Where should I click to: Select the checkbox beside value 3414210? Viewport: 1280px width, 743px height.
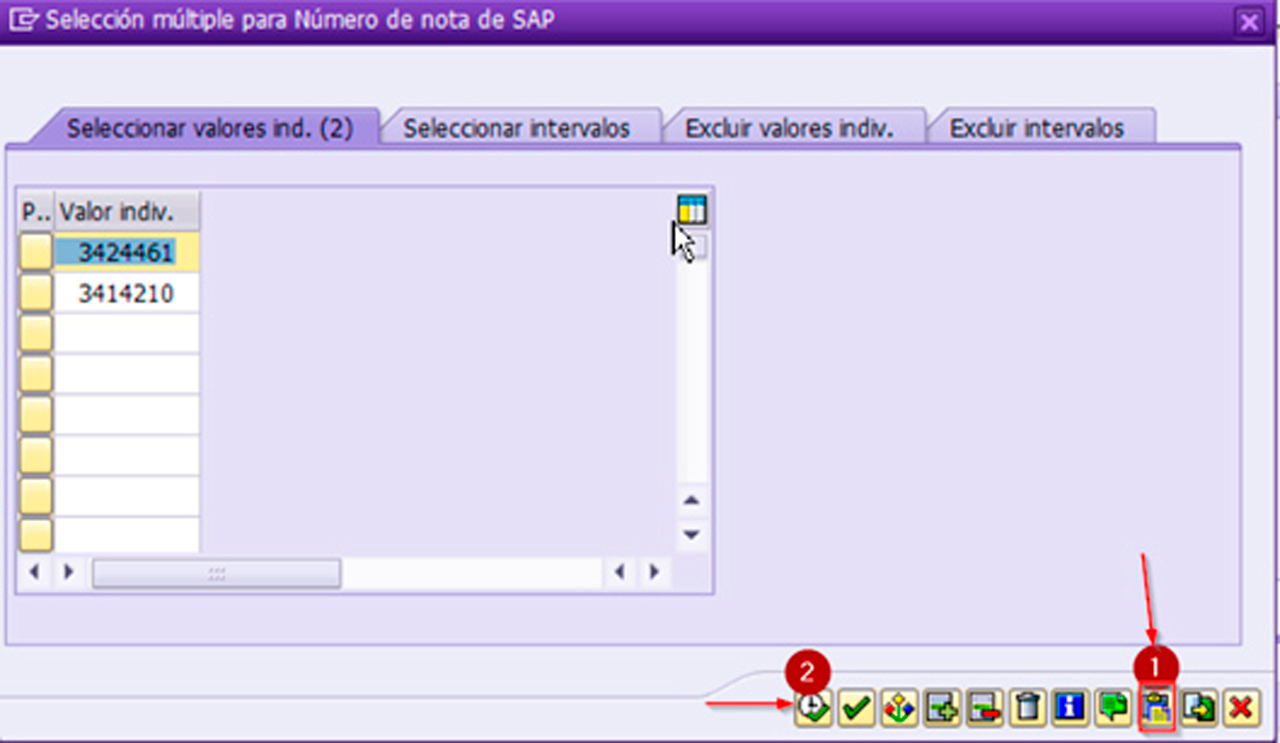coord(35,292)
